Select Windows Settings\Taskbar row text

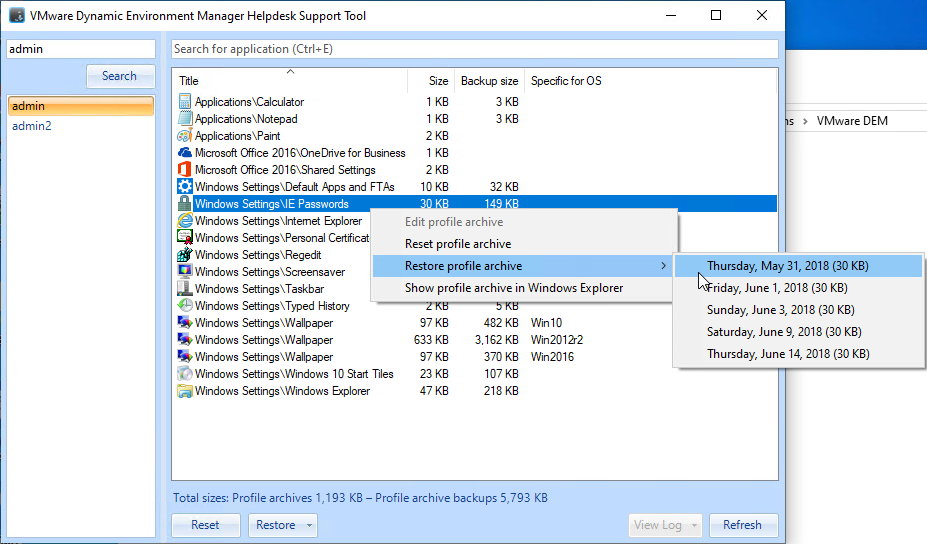[x=260, y=289]
